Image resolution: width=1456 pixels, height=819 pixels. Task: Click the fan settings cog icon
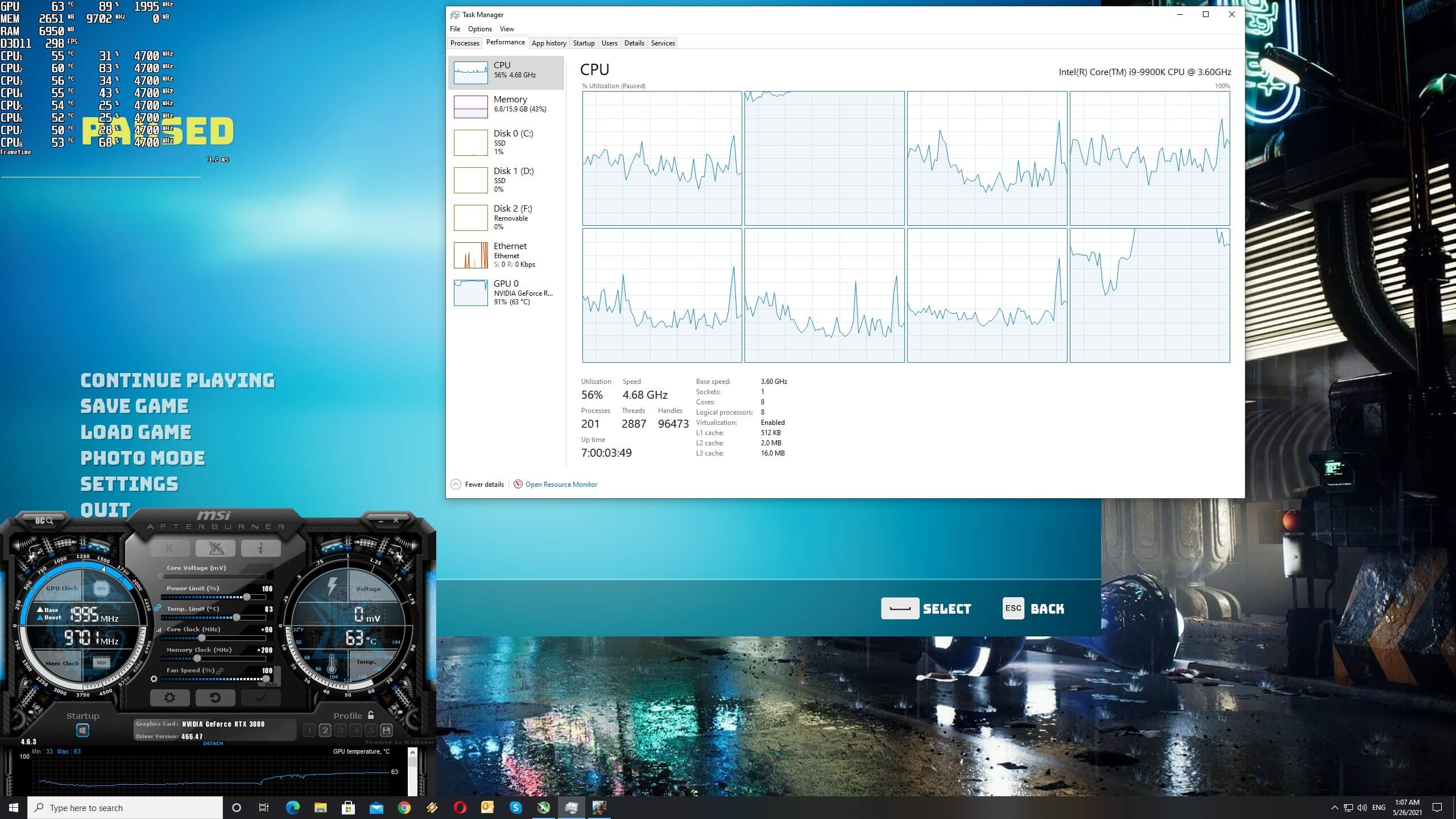coord(154,679)
